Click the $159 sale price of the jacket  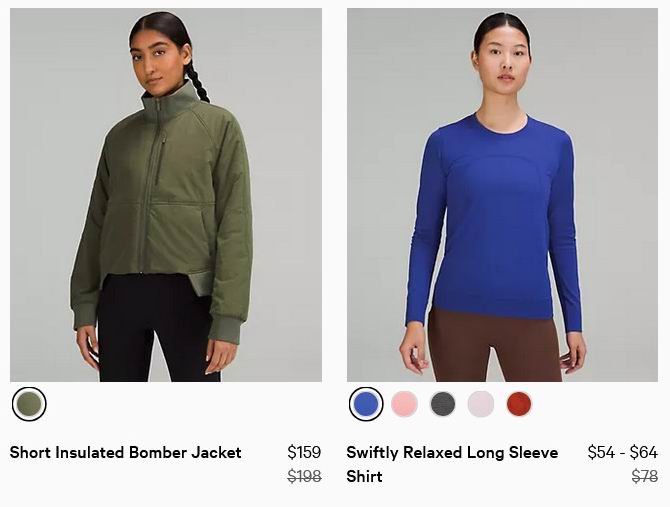(304, 452)
